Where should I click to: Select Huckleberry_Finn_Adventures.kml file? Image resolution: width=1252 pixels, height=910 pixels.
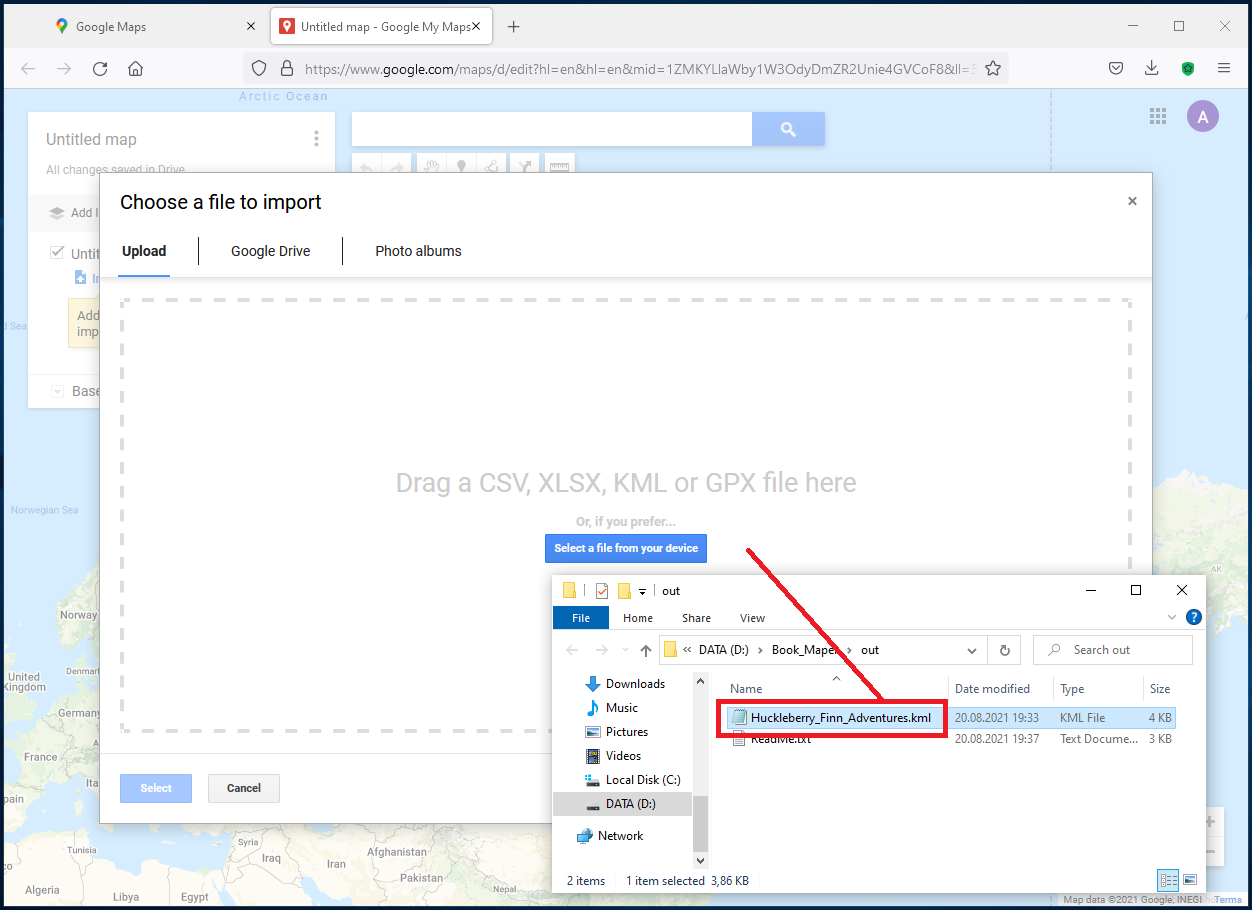pos(841,717)
